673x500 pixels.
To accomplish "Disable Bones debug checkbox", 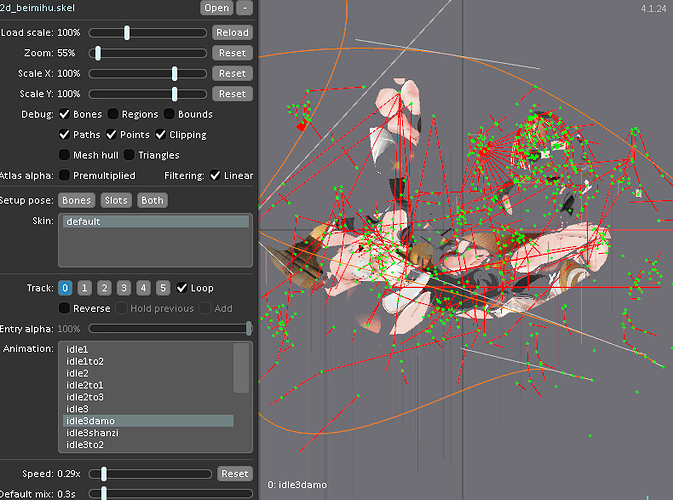I will tap(64, 114).
